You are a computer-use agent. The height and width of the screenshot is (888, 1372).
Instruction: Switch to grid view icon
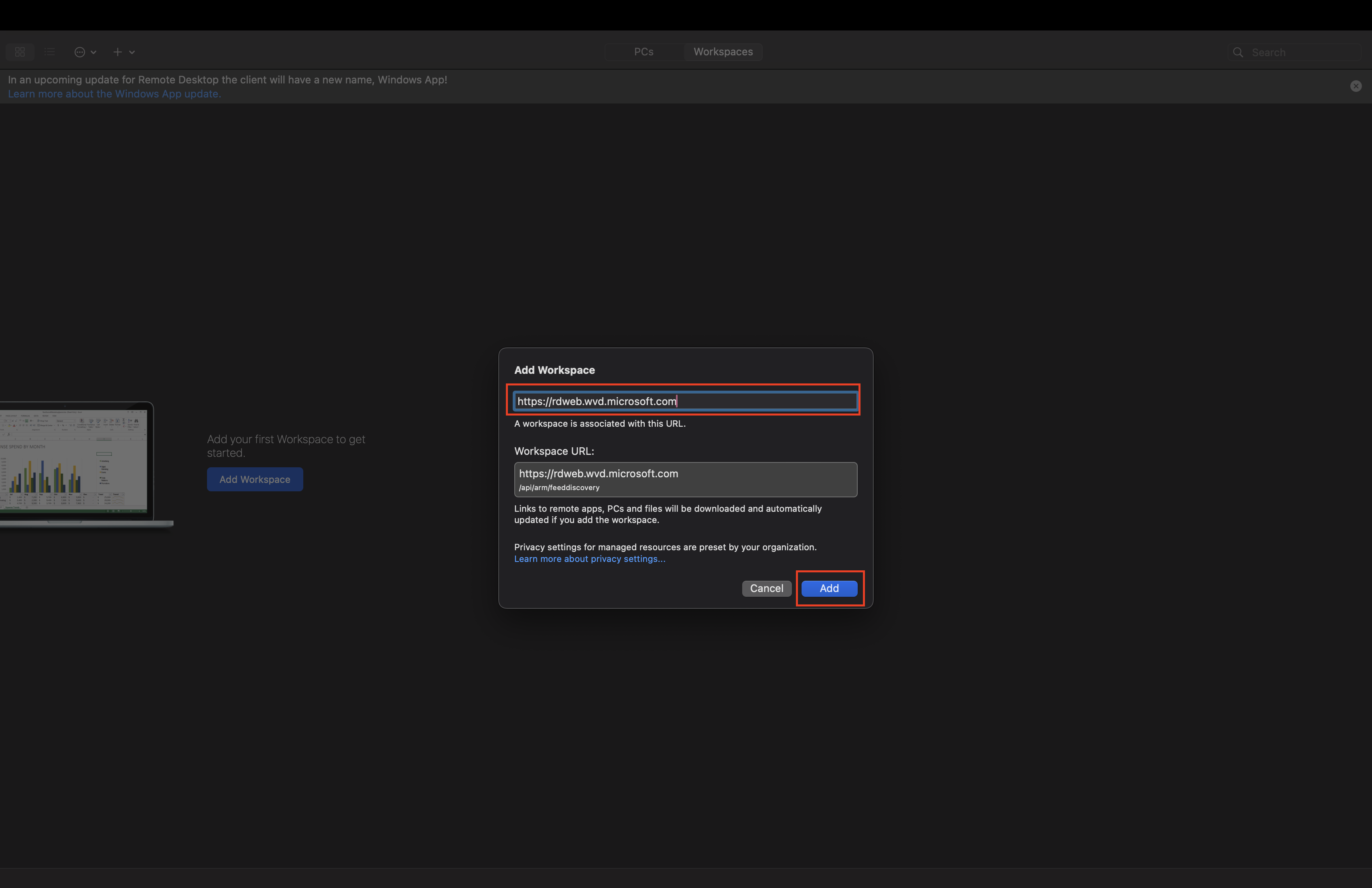pyautogui.click(x=20, y=52)
